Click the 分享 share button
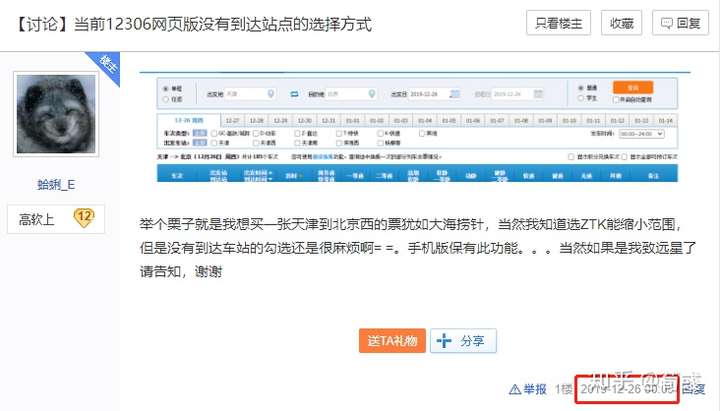The width and height of the screenshot is (720, 411). 463,341
